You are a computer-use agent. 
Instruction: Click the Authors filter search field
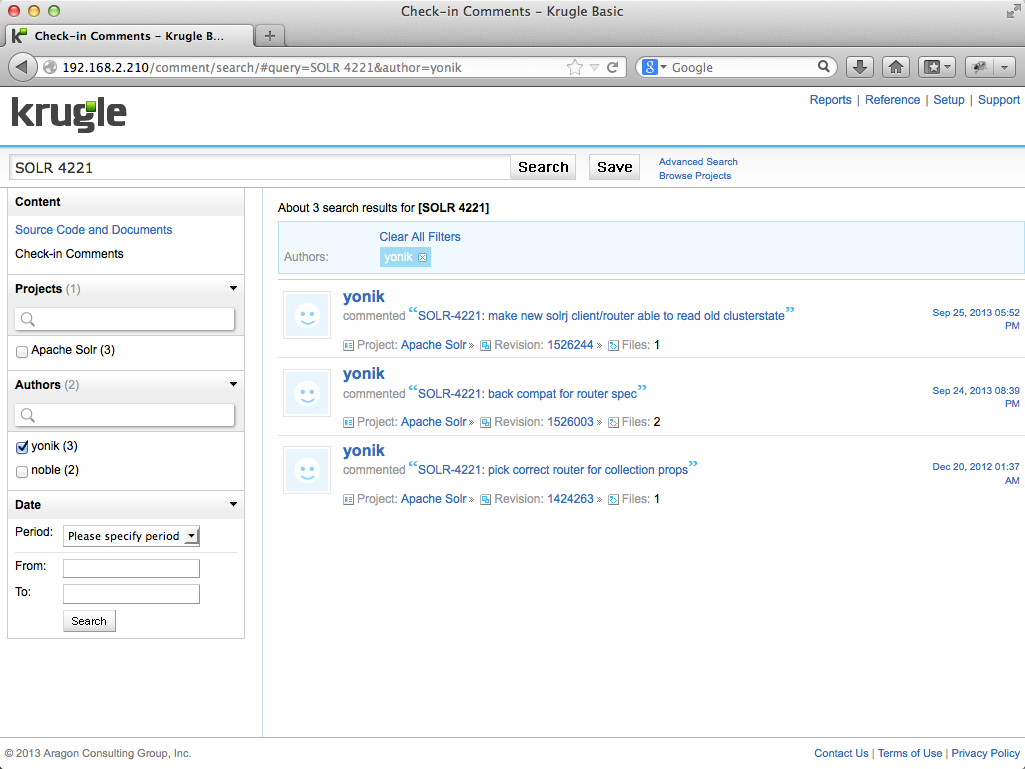(124, 415)
